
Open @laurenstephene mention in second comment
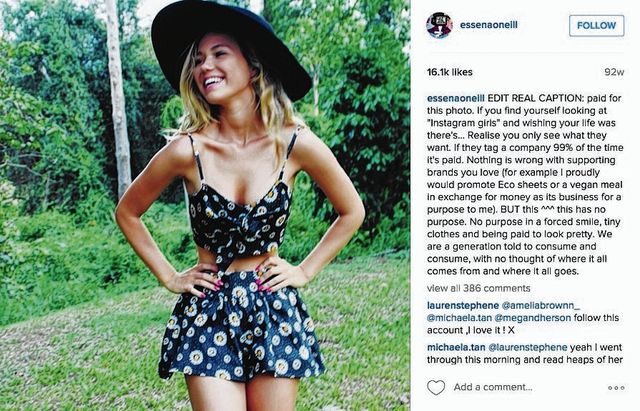pos(527,347)
